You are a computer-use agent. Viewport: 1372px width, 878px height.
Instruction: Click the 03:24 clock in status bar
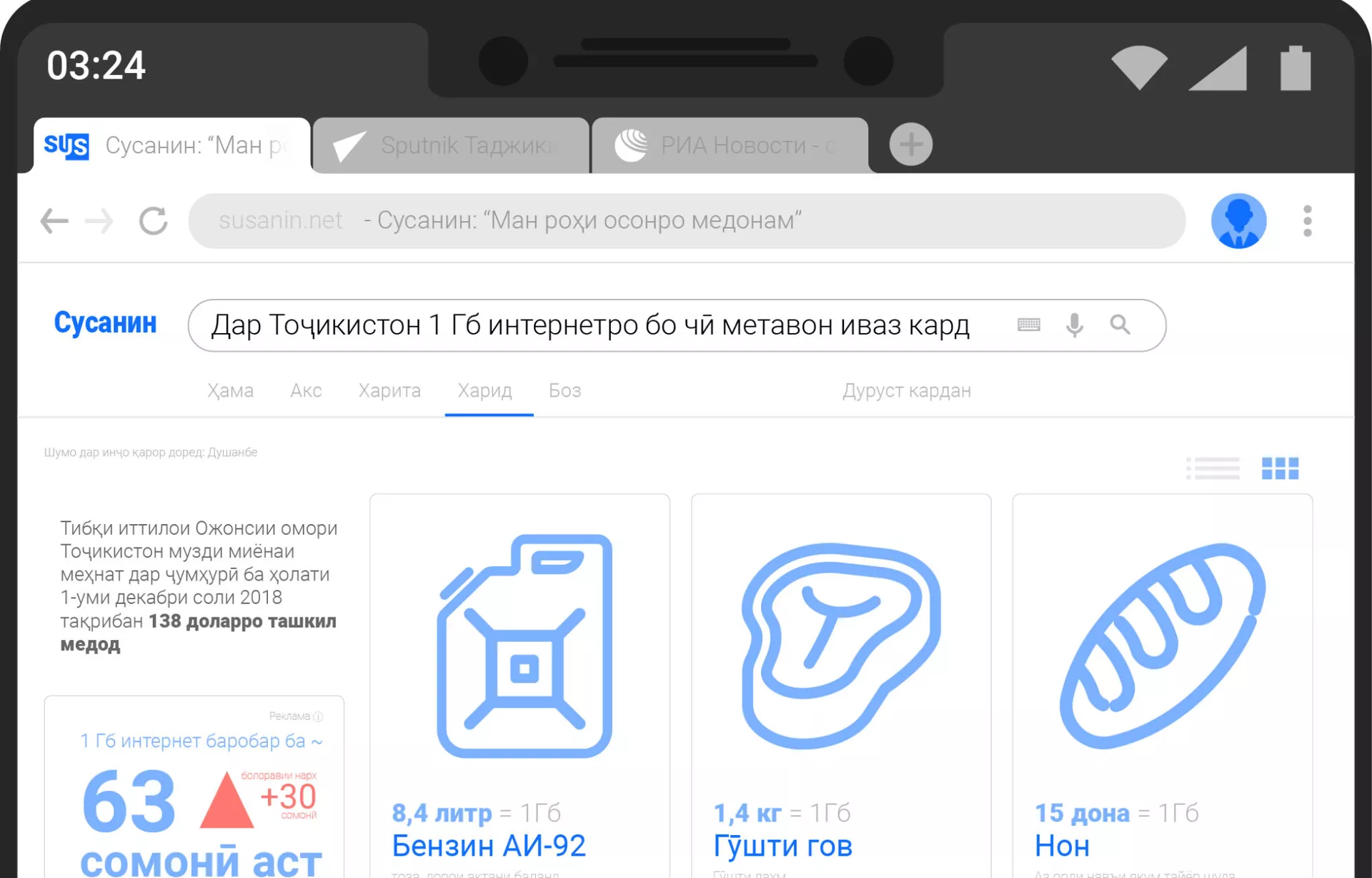coord(96,66)
